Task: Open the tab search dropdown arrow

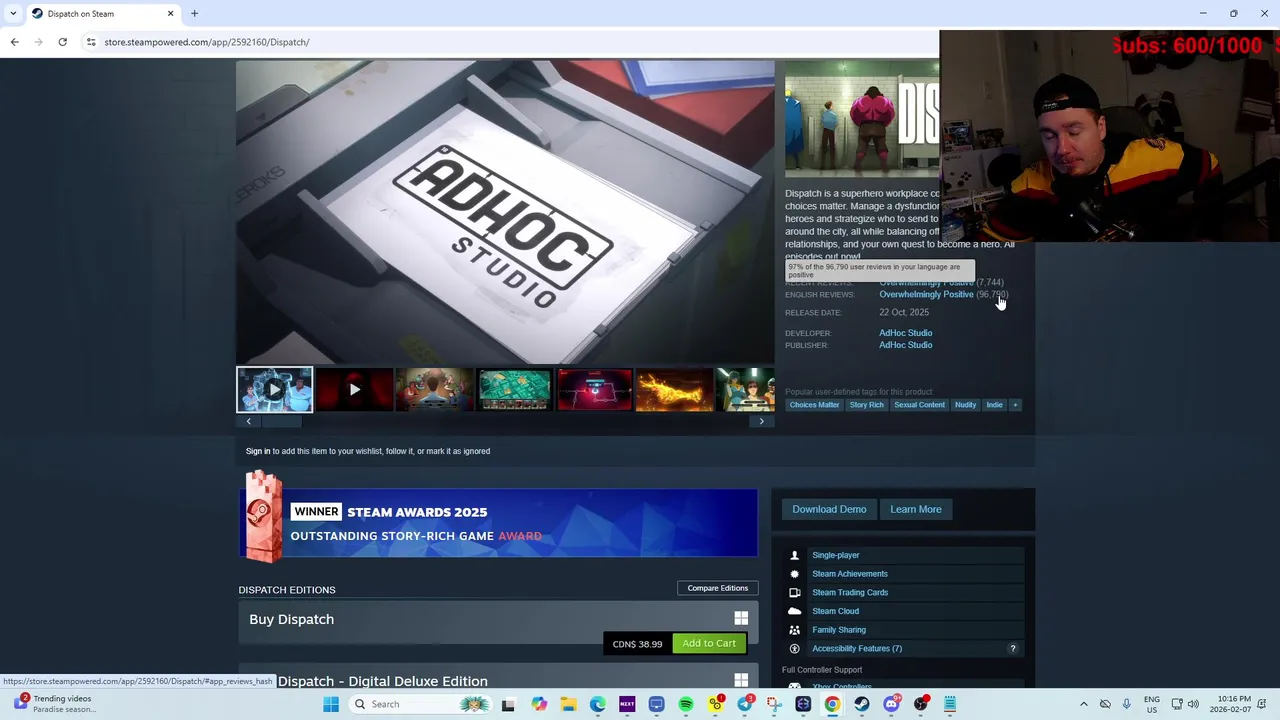Action: coord(13,14)
